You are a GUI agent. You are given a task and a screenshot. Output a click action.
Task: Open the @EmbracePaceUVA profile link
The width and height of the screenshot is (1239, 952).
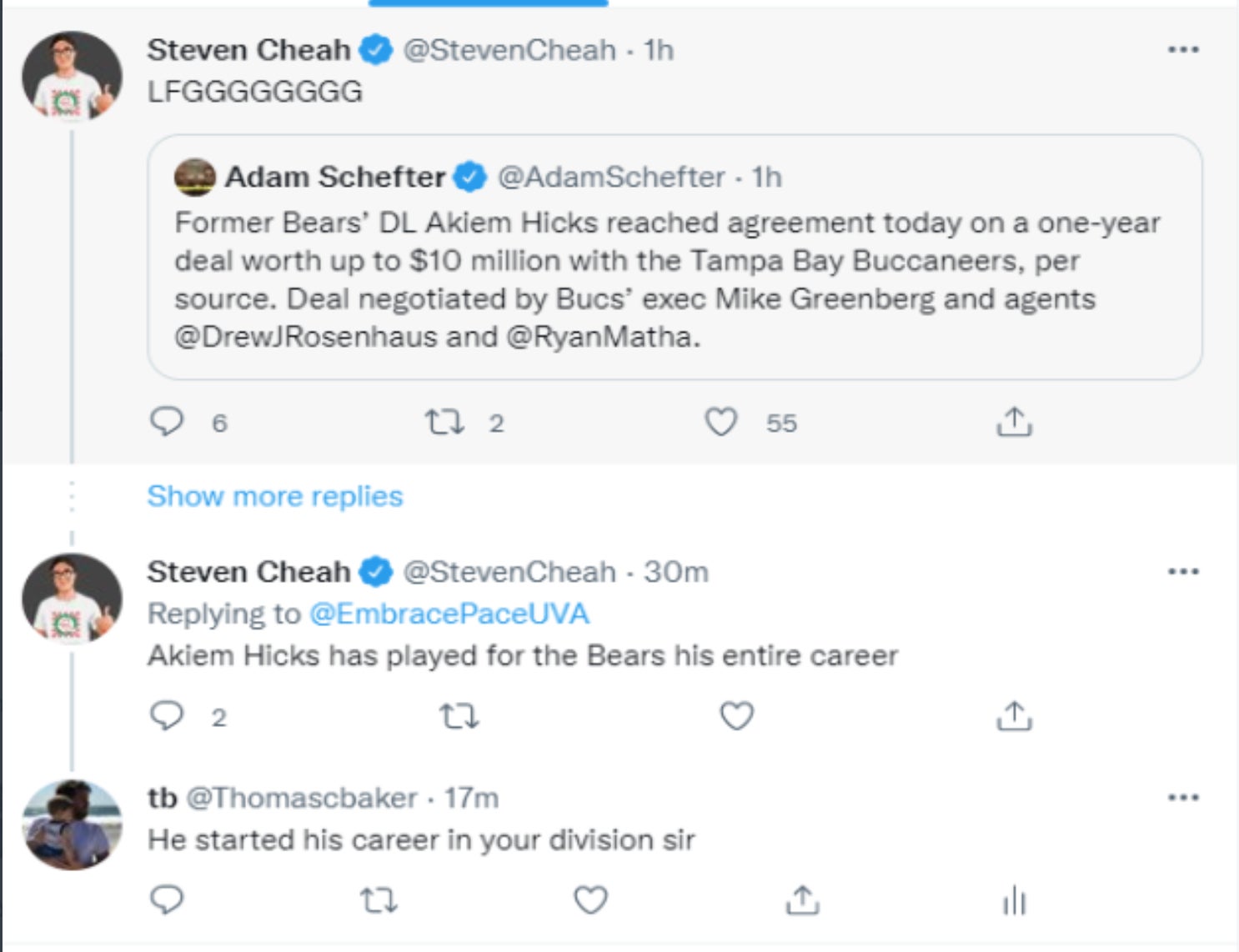449,614
